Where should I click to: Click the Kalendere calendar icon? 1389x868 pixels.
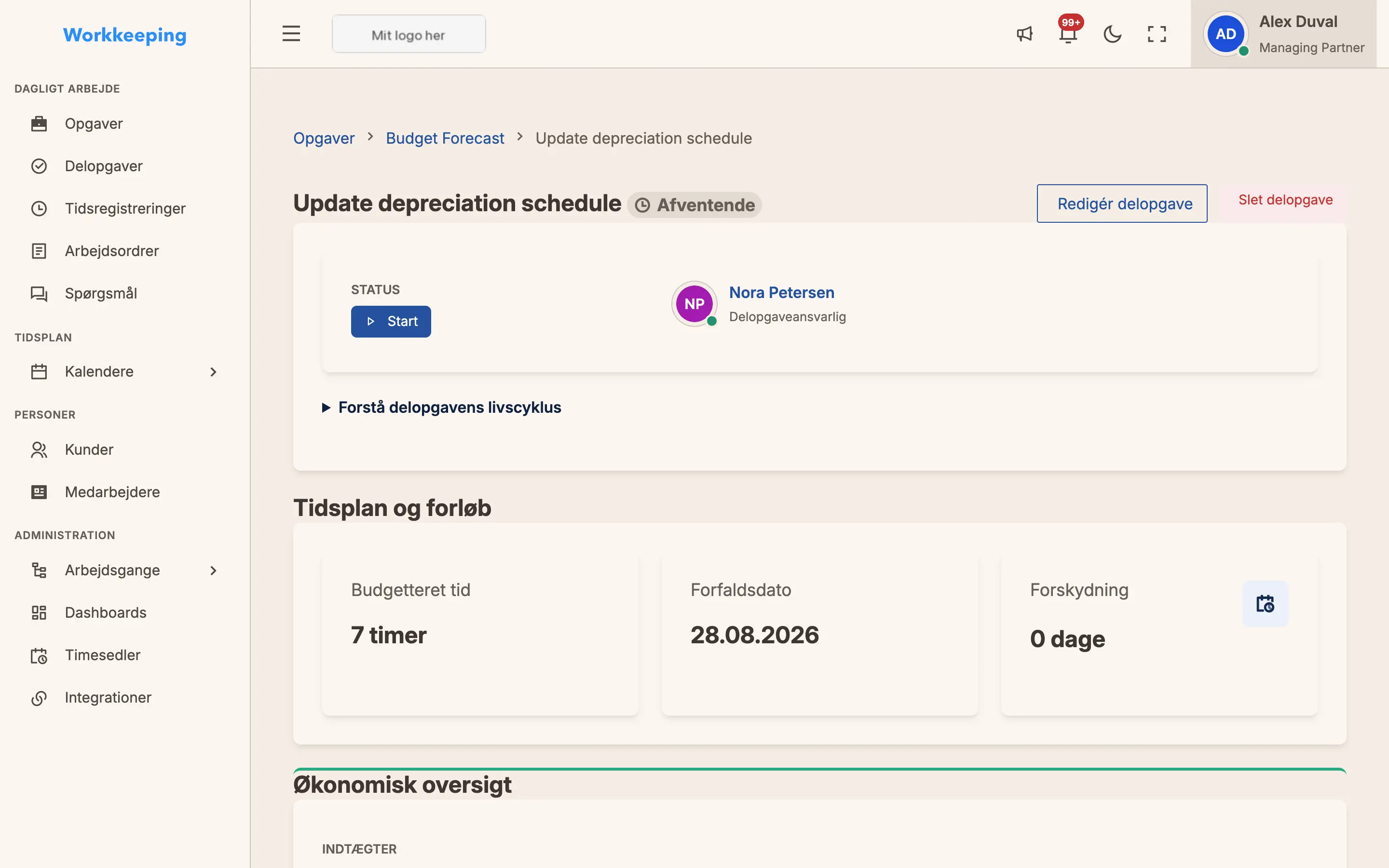39,372
